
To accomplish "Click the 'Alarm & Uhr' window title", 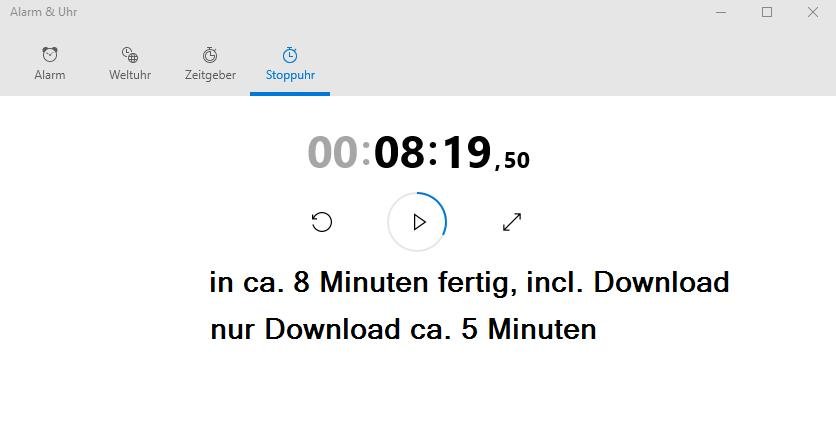I will point(44,12).
